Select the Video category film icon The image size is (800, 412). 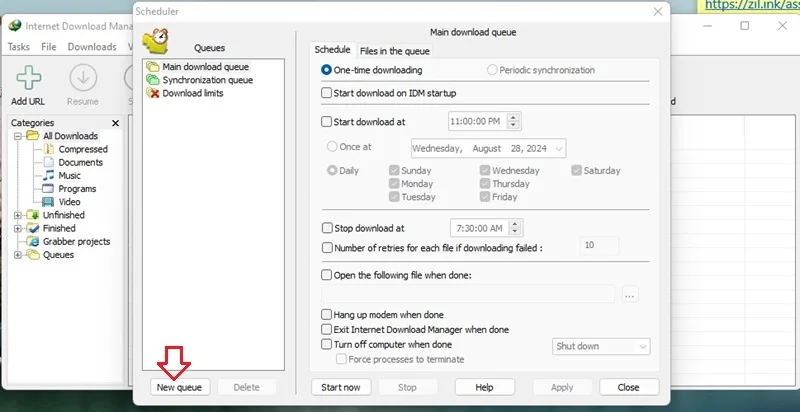pyautogui.click(x=48, y=202)
